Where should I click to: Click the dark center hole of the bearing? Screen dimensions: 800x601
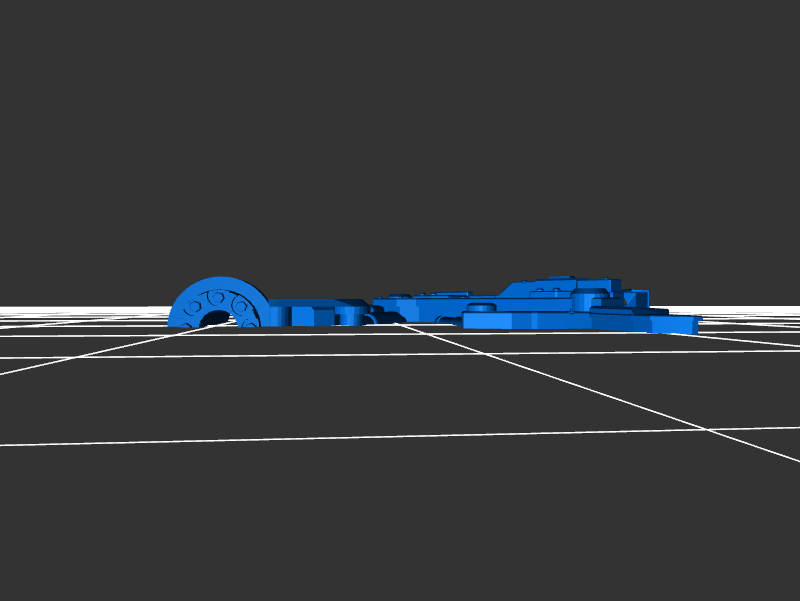214,320
